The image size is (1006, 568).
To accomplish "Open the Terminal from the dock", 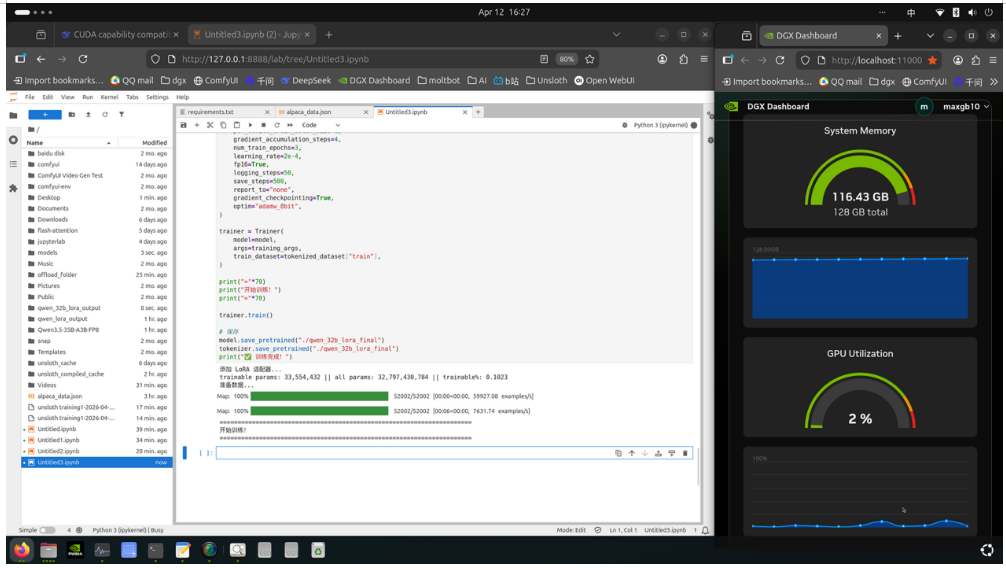I will 156,550.
